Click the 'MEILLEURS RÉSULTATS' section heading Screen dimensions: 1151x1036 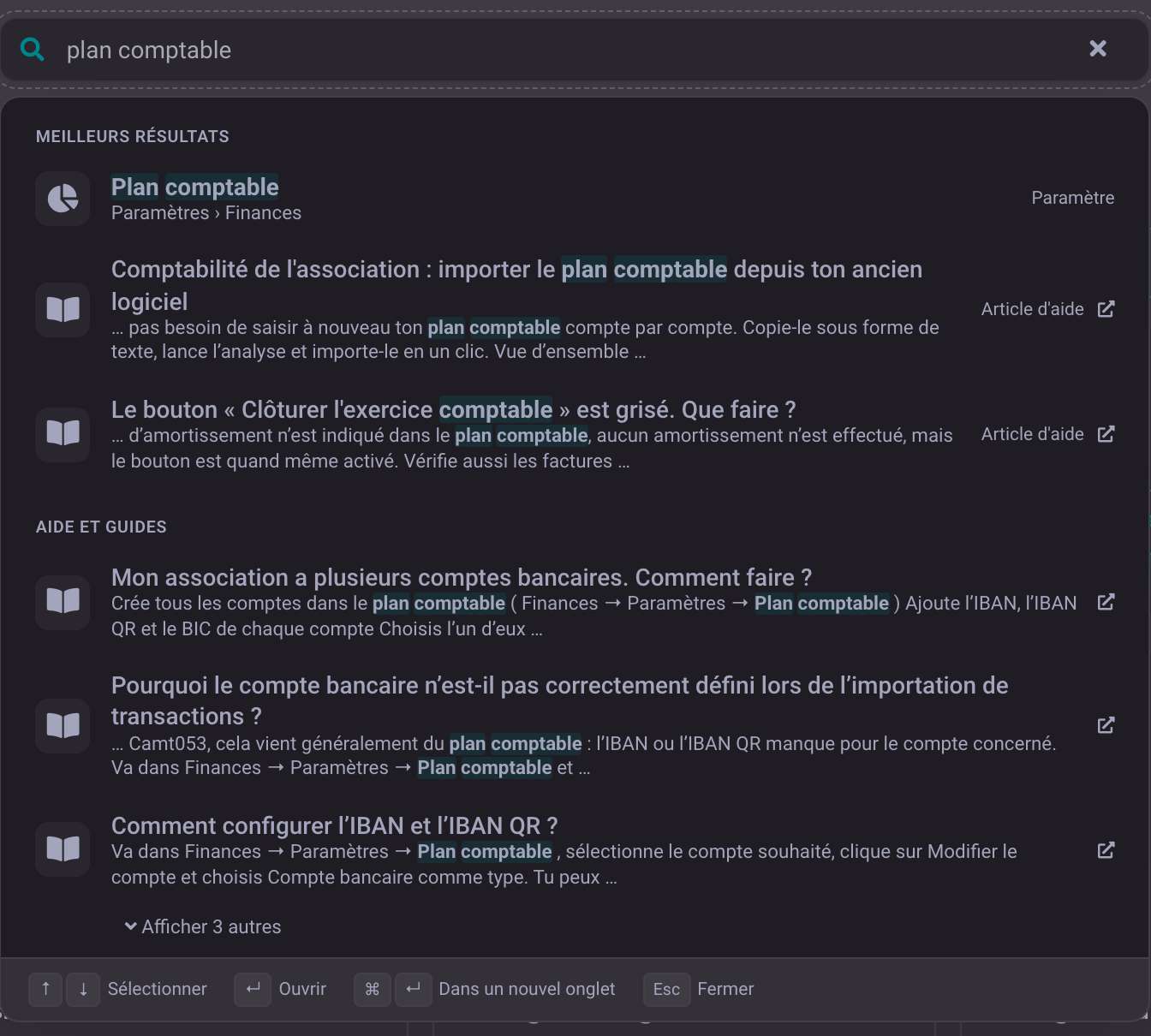(x=133, y=136)
